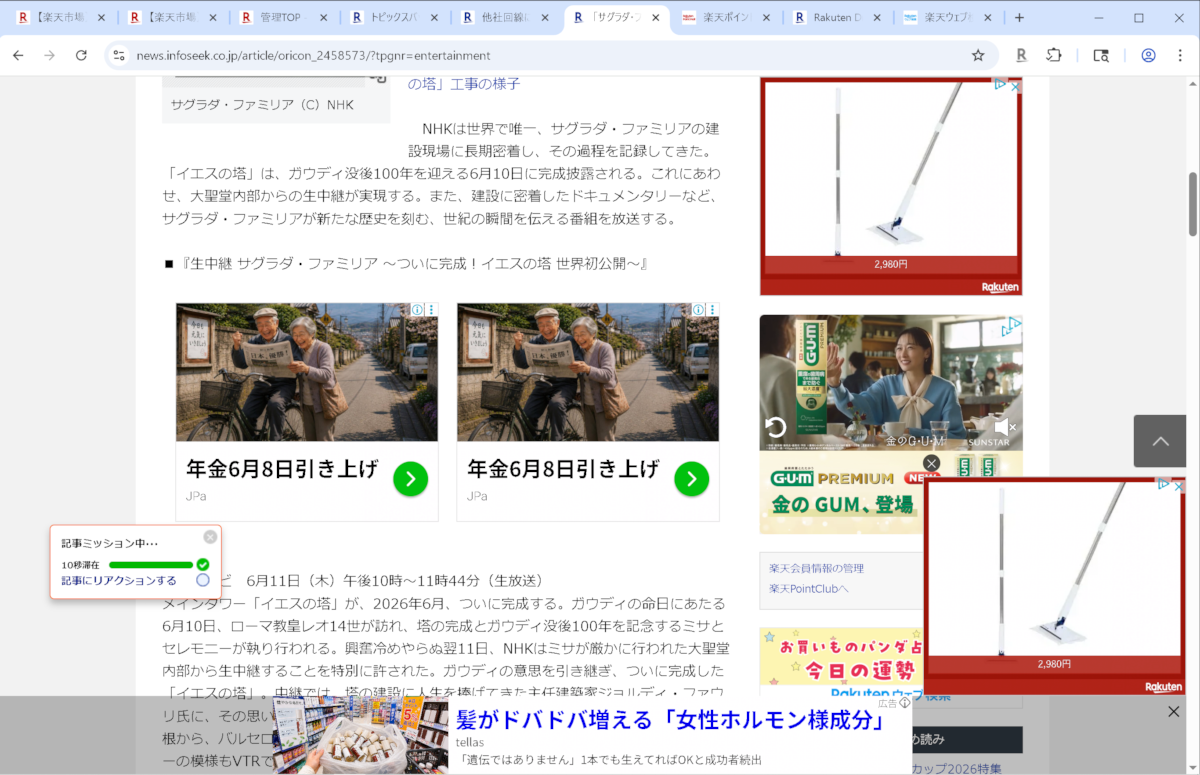Close the floating mop ad overlay
The width and height of the screenshot is (1200, 775).
[x=931, y=463]
